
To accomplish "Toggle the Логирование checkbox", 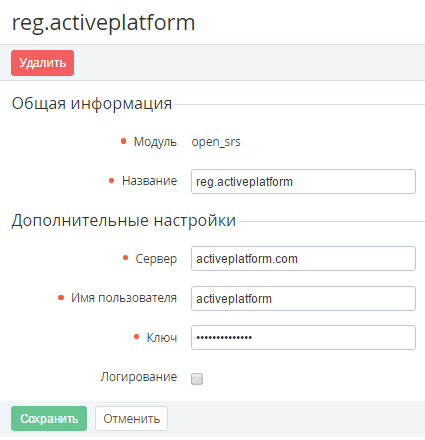I will [x=197, y=379].
